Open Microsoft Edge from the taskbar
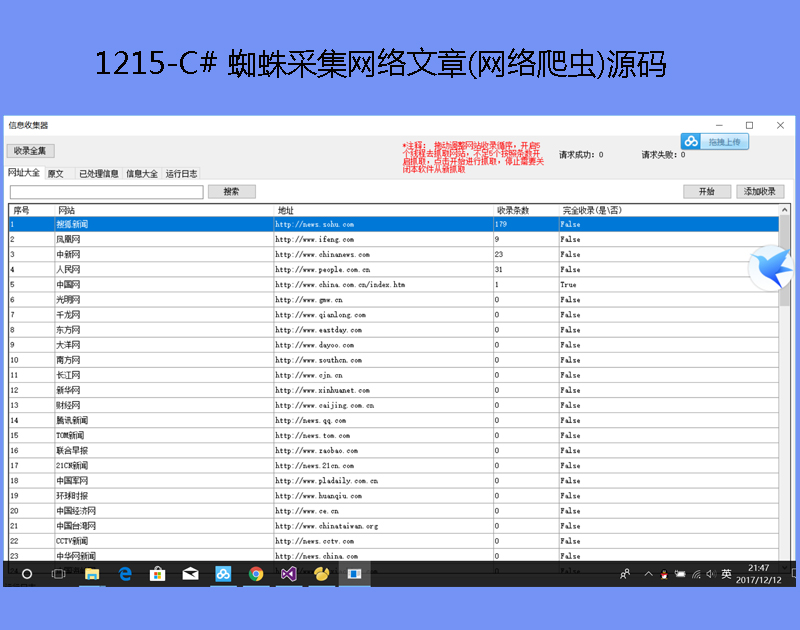This screenshot has height=630, width=800. (125, 574)
